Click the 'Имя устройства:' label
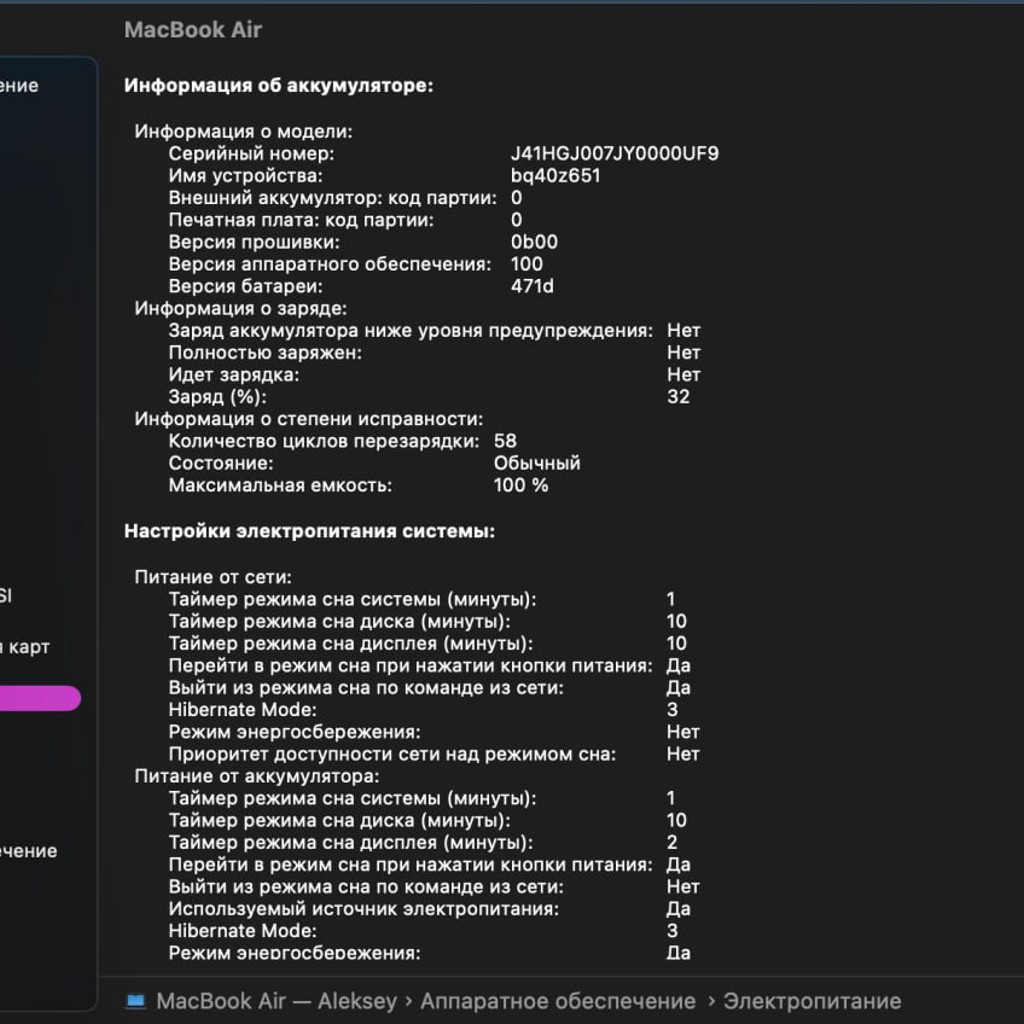Viewport: 1024px width, 1024px height. tap(246, 176)
